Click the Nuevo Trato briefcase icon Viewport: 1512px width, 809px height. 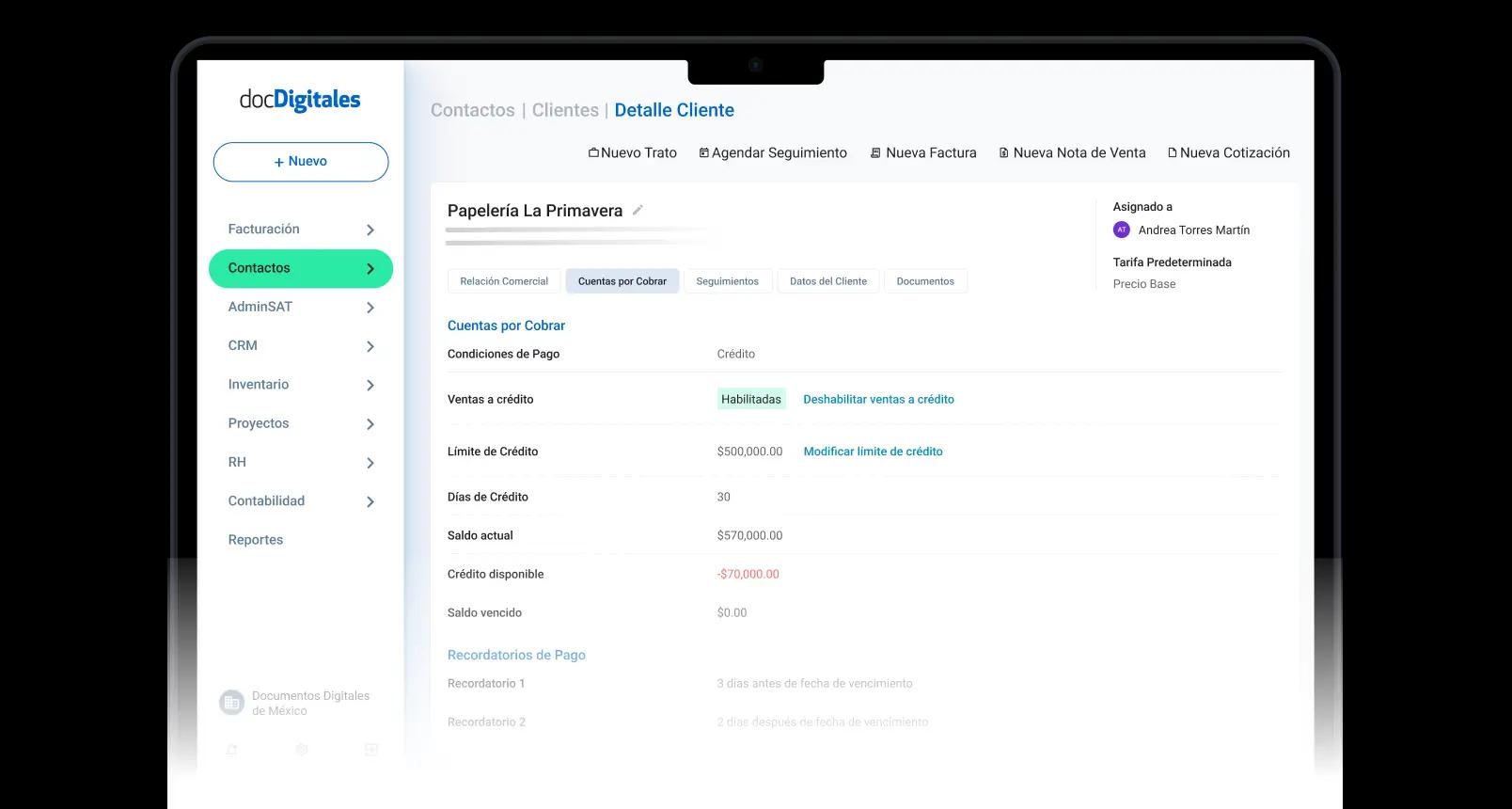[593, 152]
